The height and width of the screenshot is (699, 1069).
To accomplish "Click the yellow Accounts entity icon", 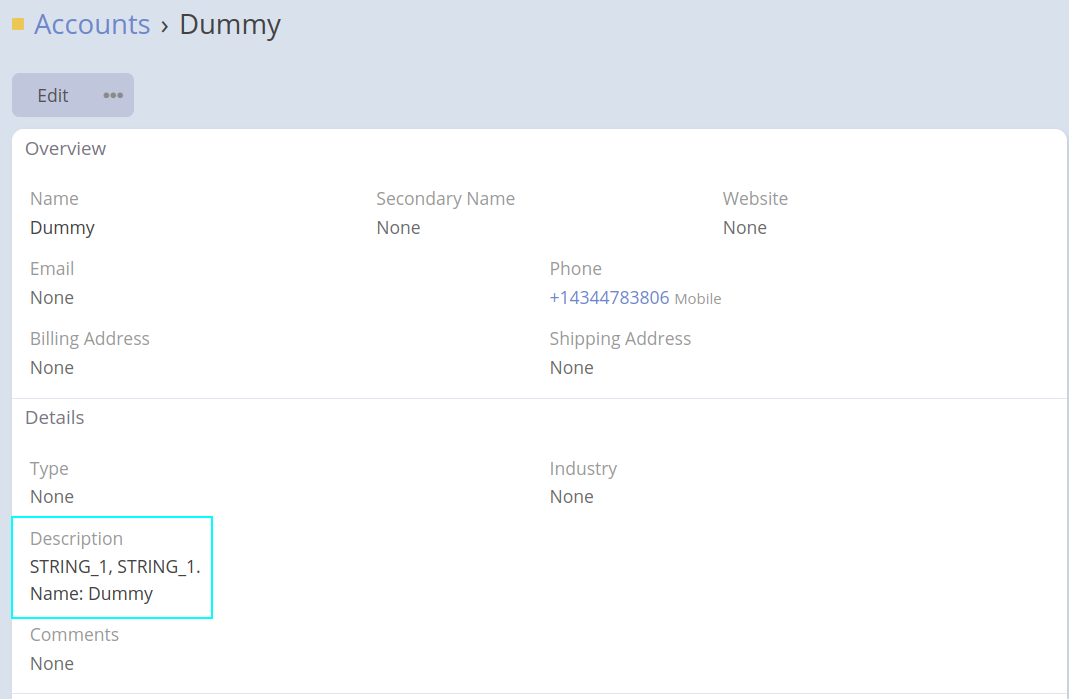I will point(18,24).
